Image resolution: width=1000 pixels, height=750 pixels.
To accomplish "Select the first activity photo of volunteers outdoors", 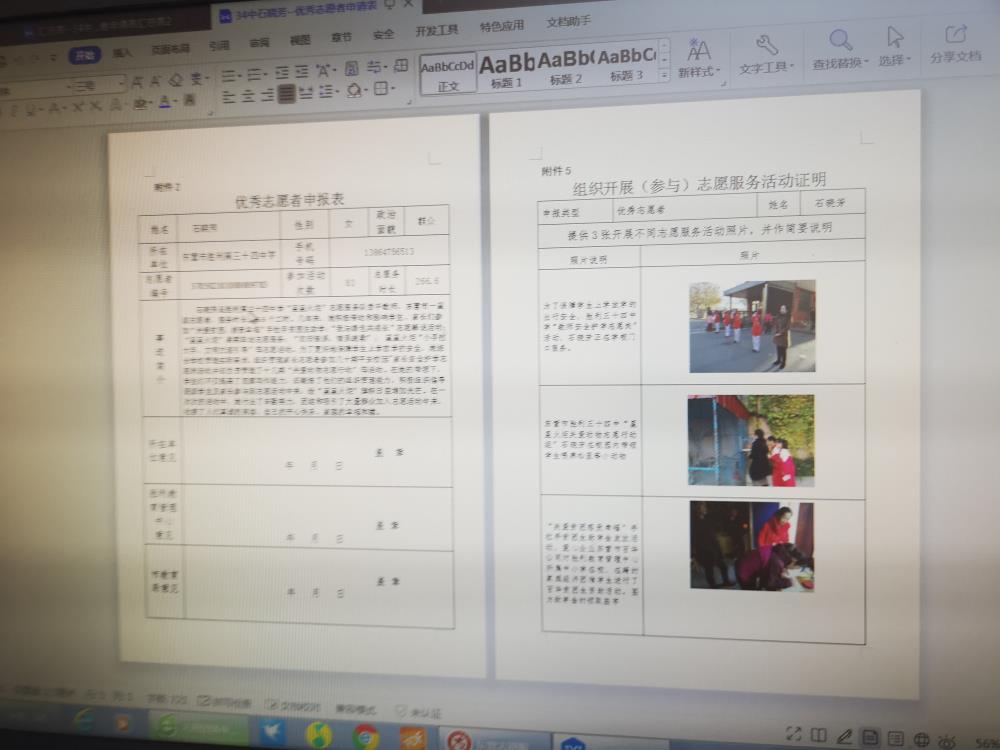I will click(x=752, y=326).
